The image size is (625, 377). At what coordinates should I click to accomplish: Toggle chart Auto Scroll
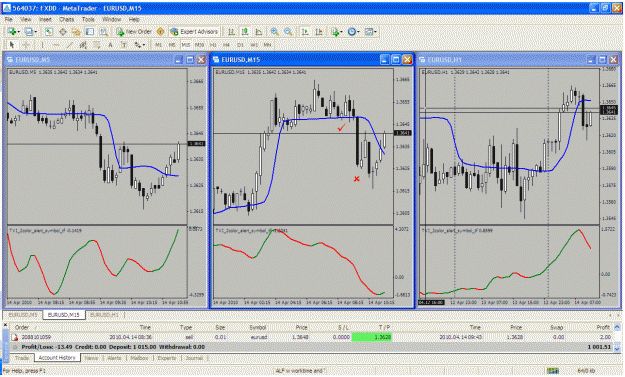point(305,31)
